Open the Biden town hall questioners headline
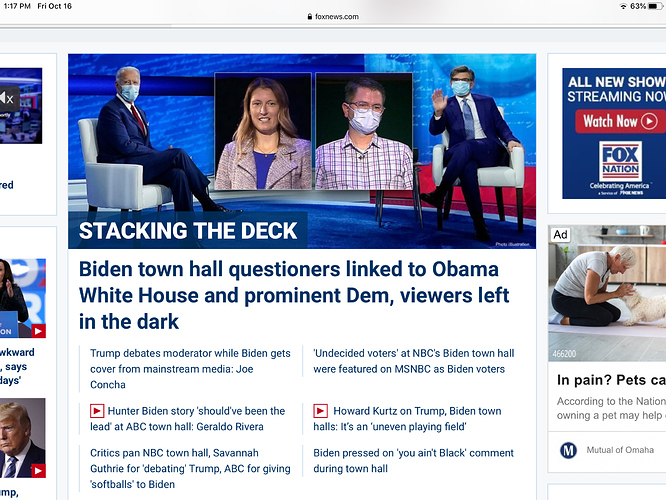666x500 pixels. [294, 295]
